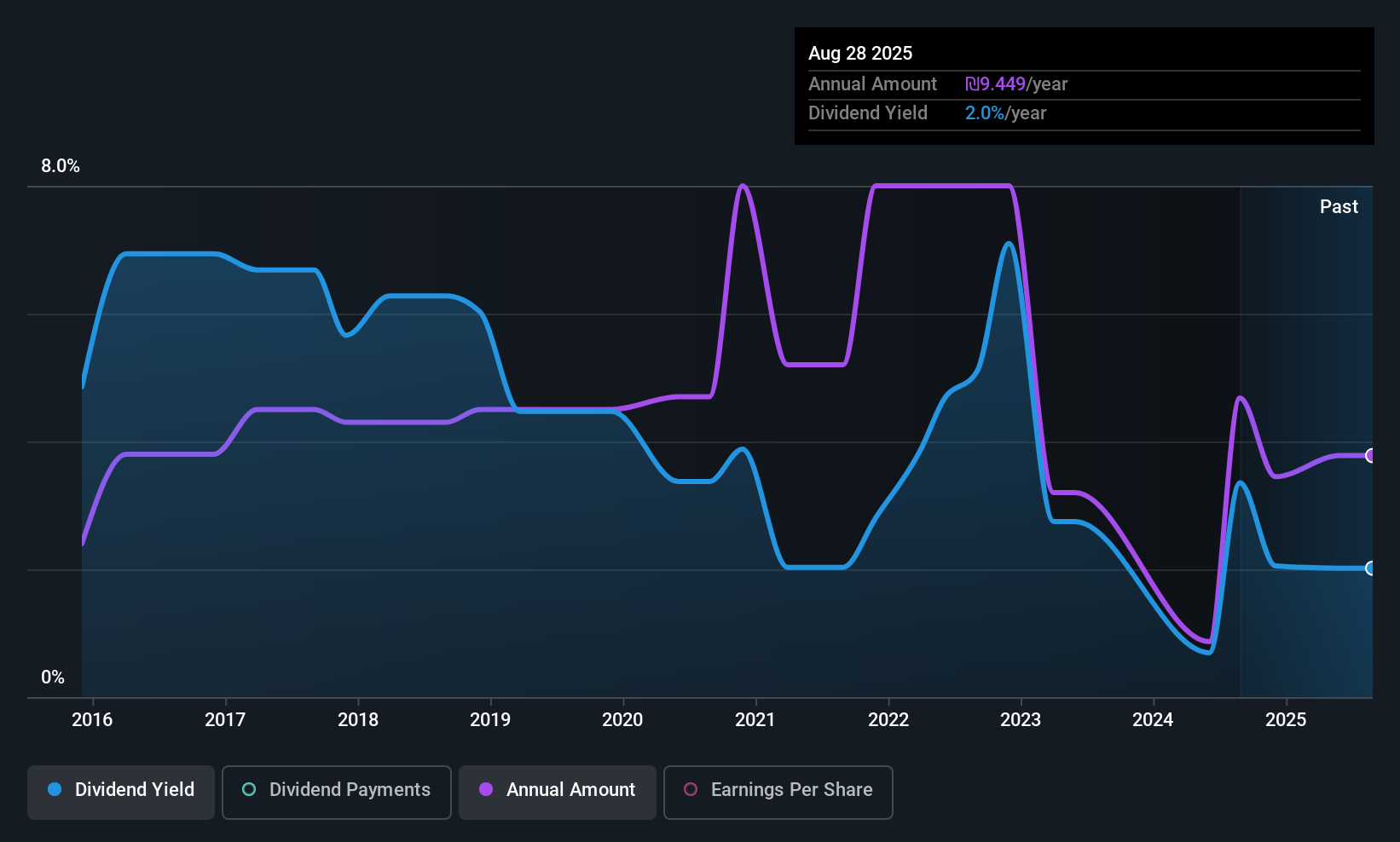The image size is (1400, 842).
Task: Click the blue dot in Dividend Yield legend
Action: click(x=55, y=789)
